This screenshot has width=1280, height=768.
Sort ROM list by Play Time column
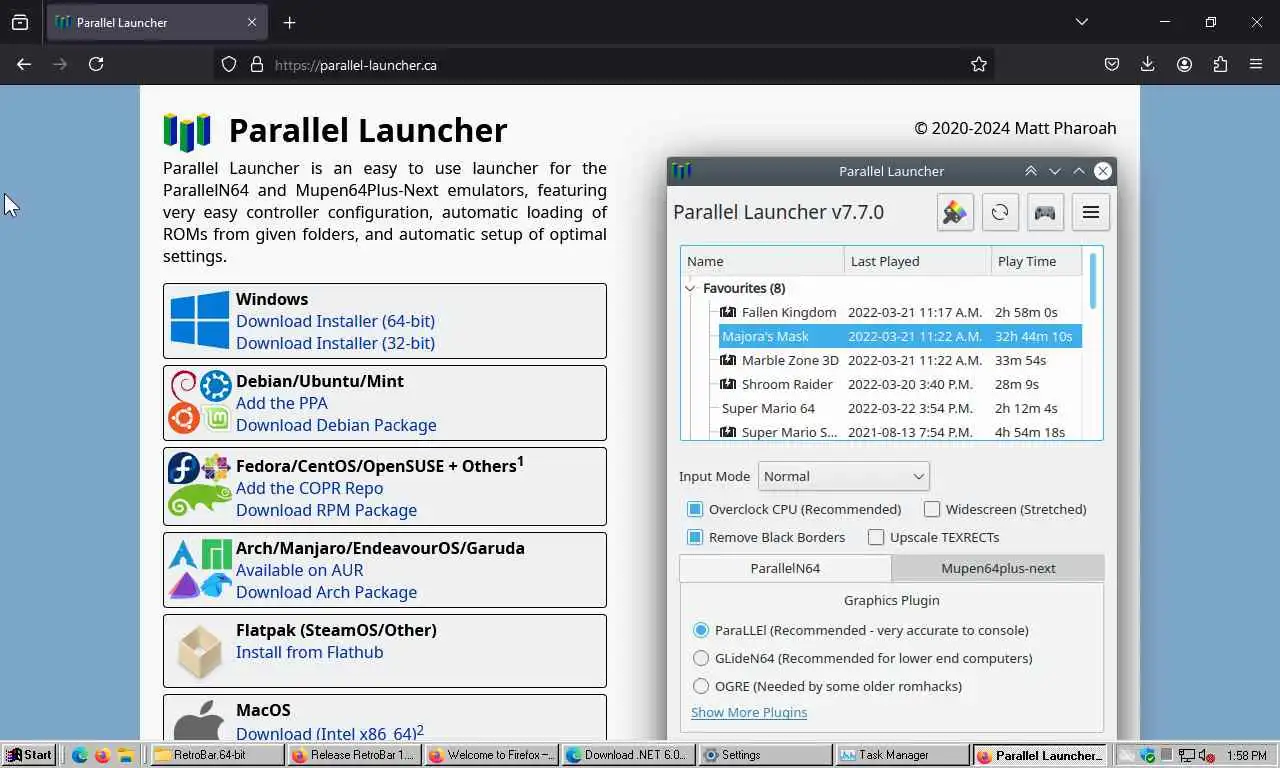click(1037, 261)
